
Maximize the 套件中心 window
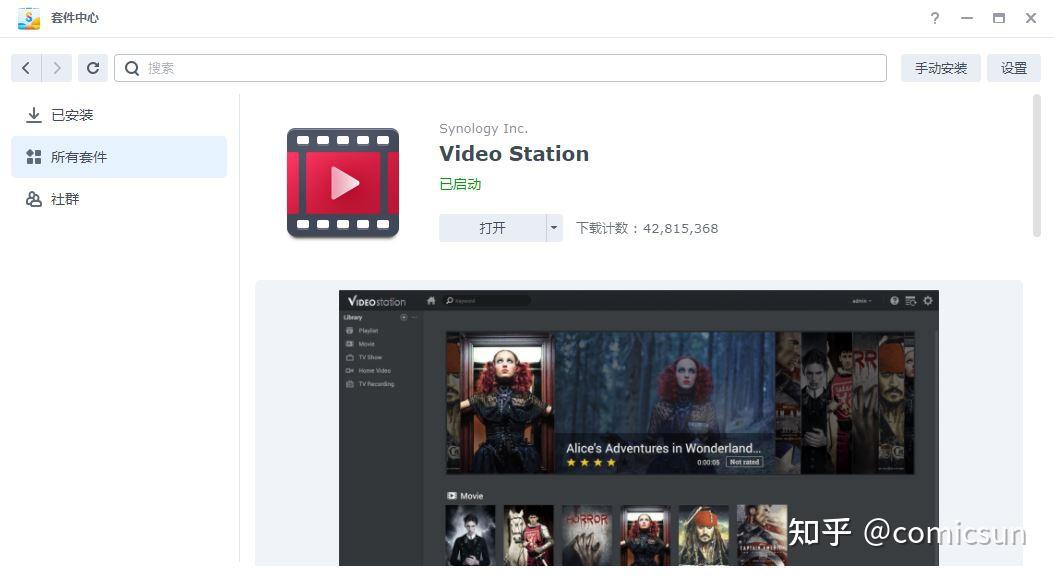pos(999,18)
